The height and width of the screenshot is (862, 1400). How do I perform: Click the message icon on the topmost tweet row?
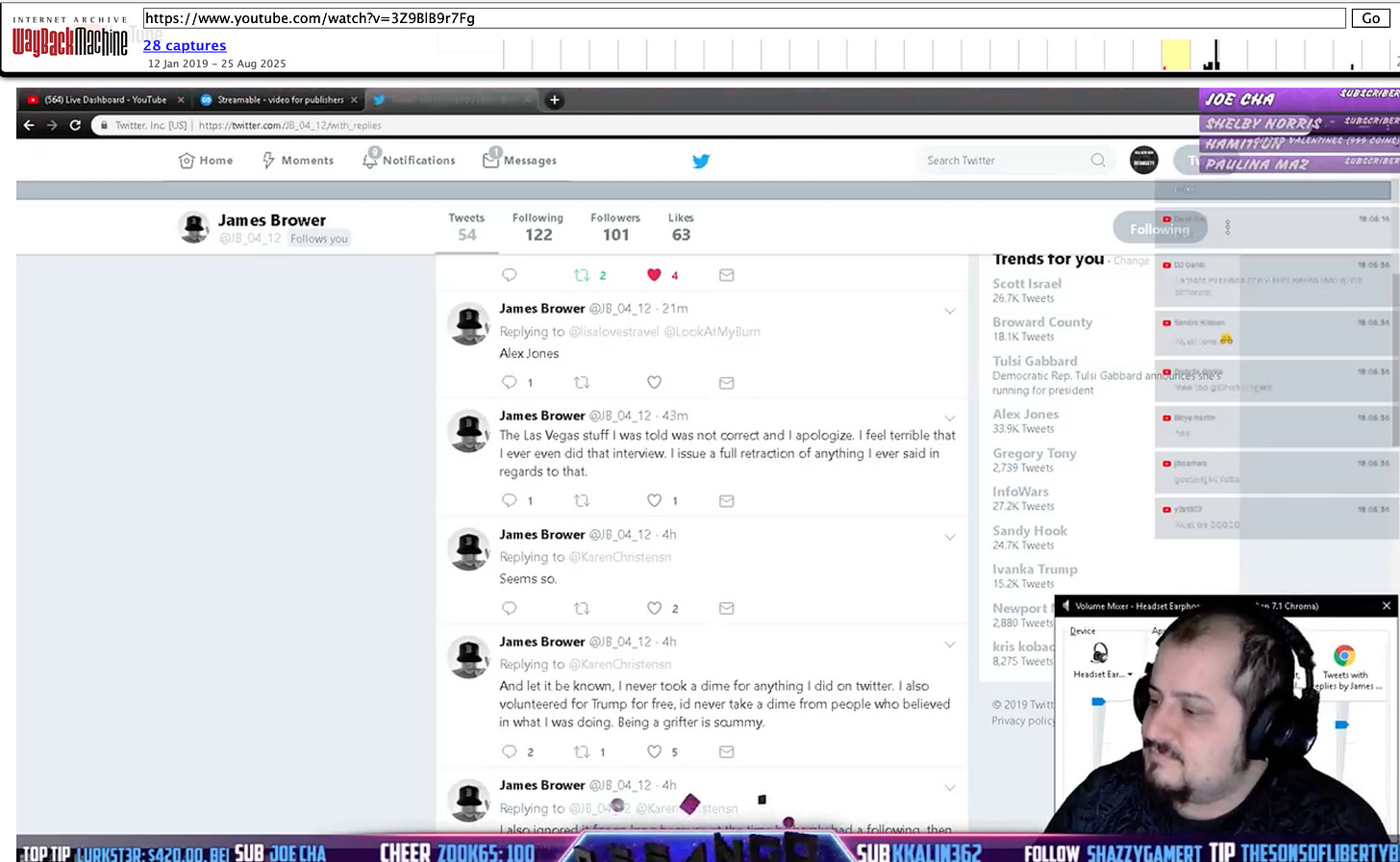point(727,275)
